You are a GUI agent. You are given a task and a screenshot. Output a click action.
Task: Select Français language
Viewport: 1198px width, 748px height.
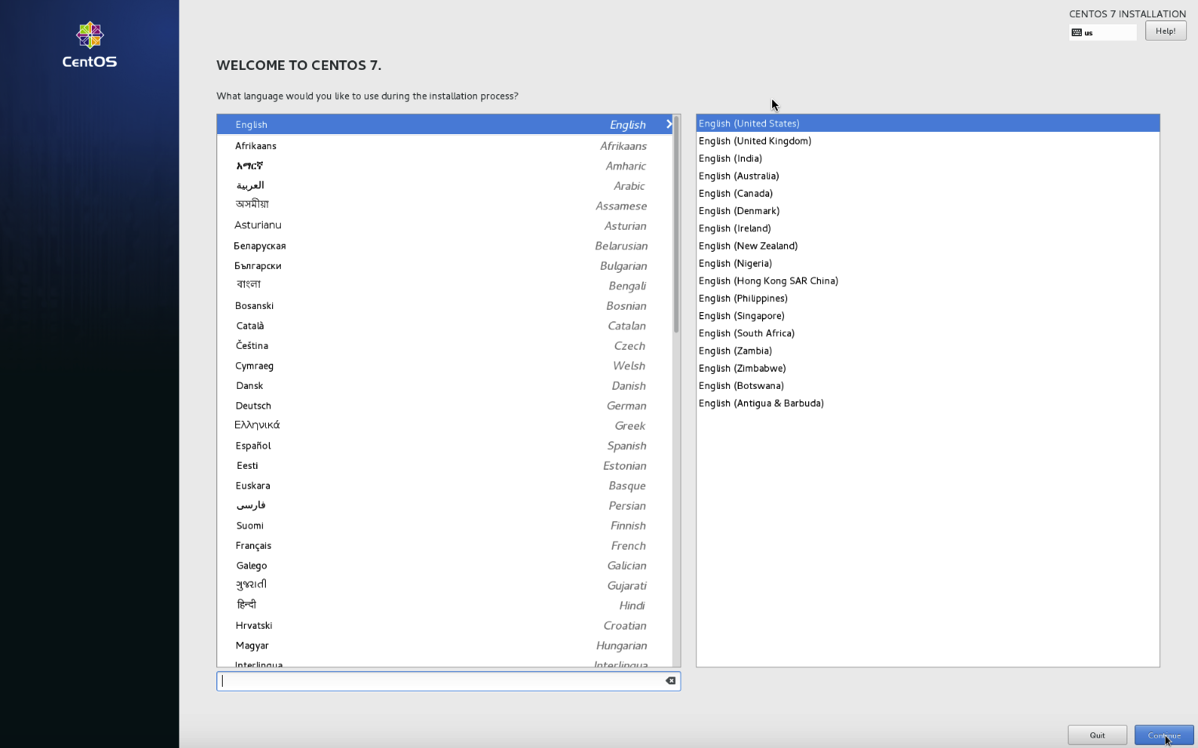point(445,546)
